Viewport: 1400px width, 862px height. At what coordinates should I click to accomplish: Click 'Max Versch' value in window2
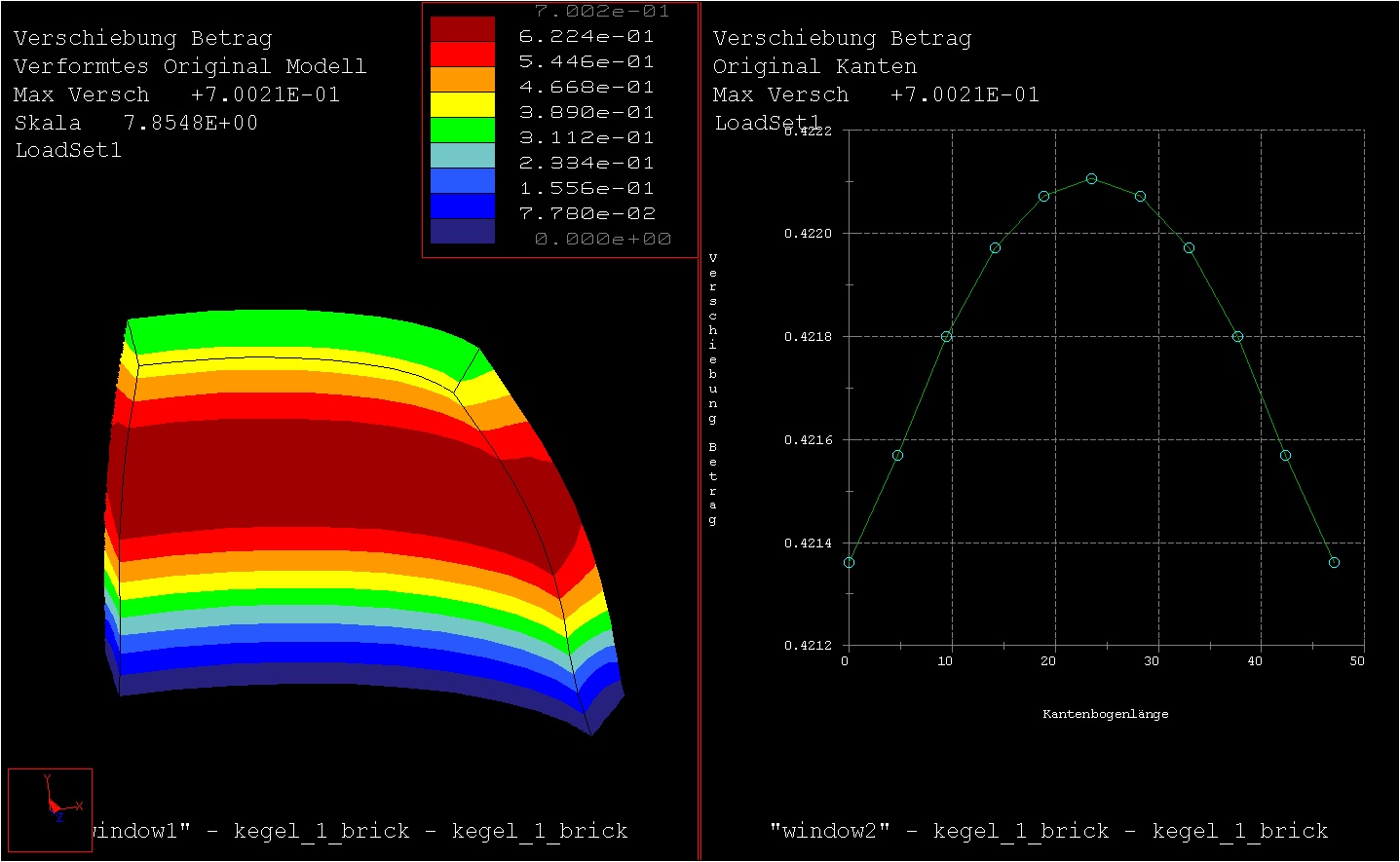click(x=965, y=94)
